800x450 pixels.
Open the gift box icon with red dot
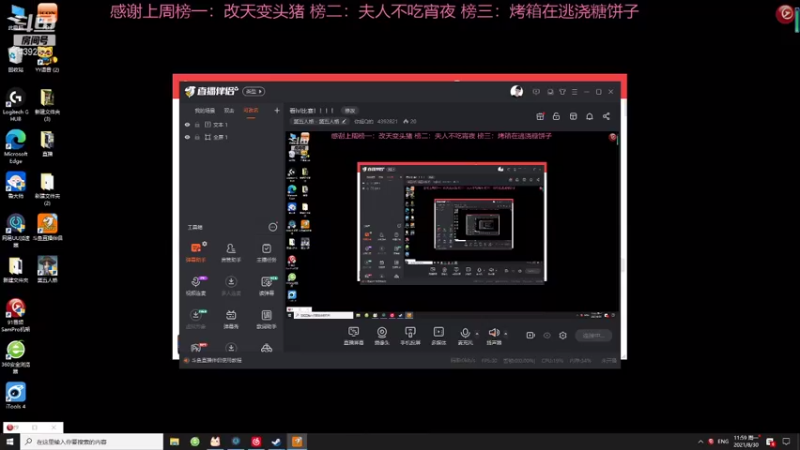pyautogui.click(x=540, y=116)
